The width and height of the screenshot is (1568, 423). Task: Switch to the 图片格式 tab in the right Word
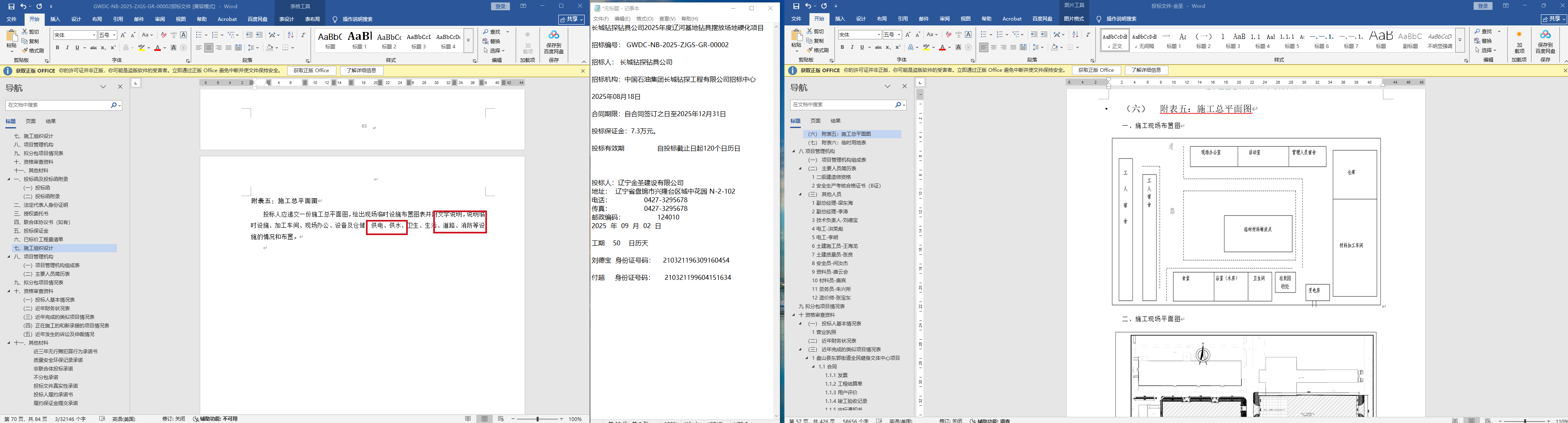[1074, 19]
